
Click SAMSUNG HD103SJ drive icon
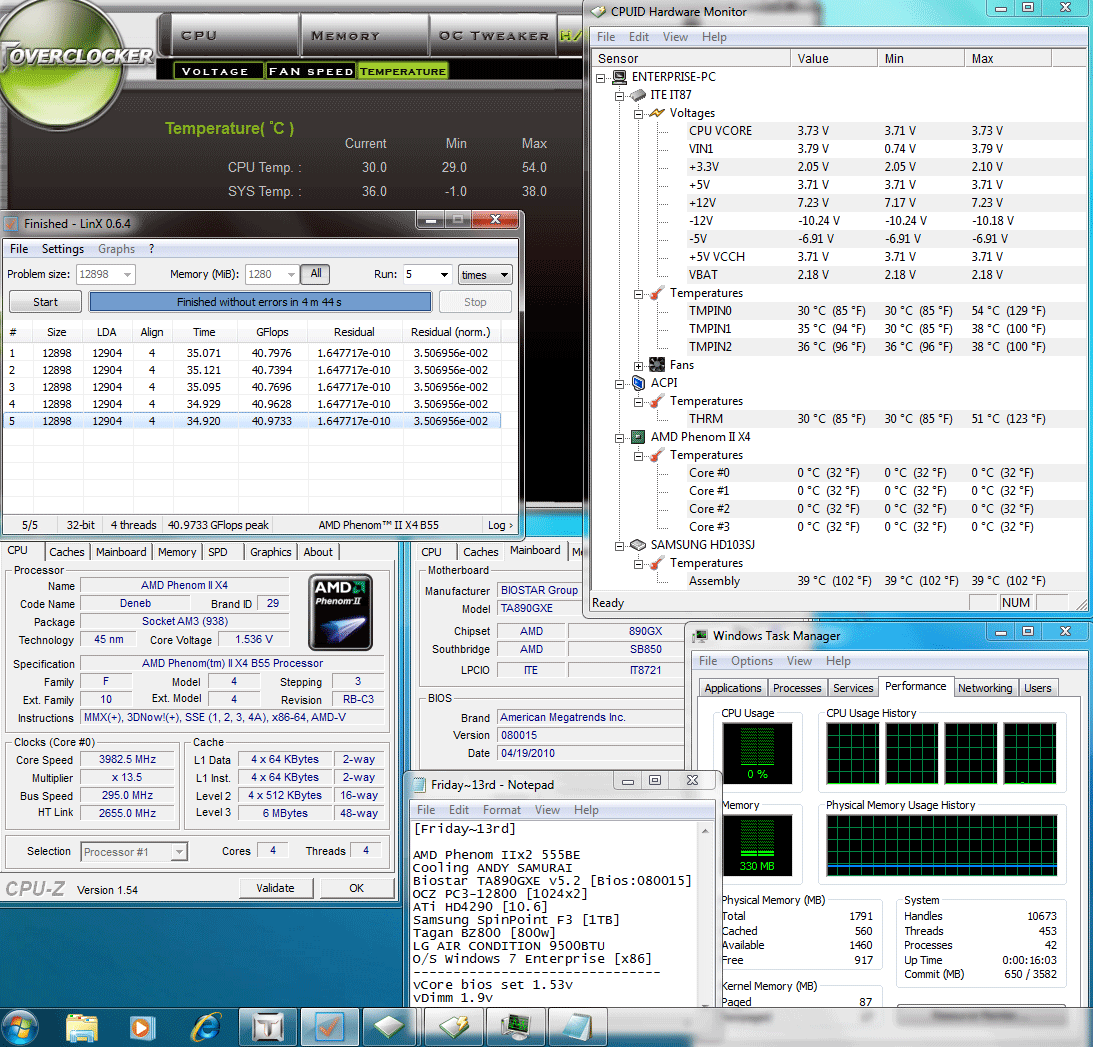638,544
